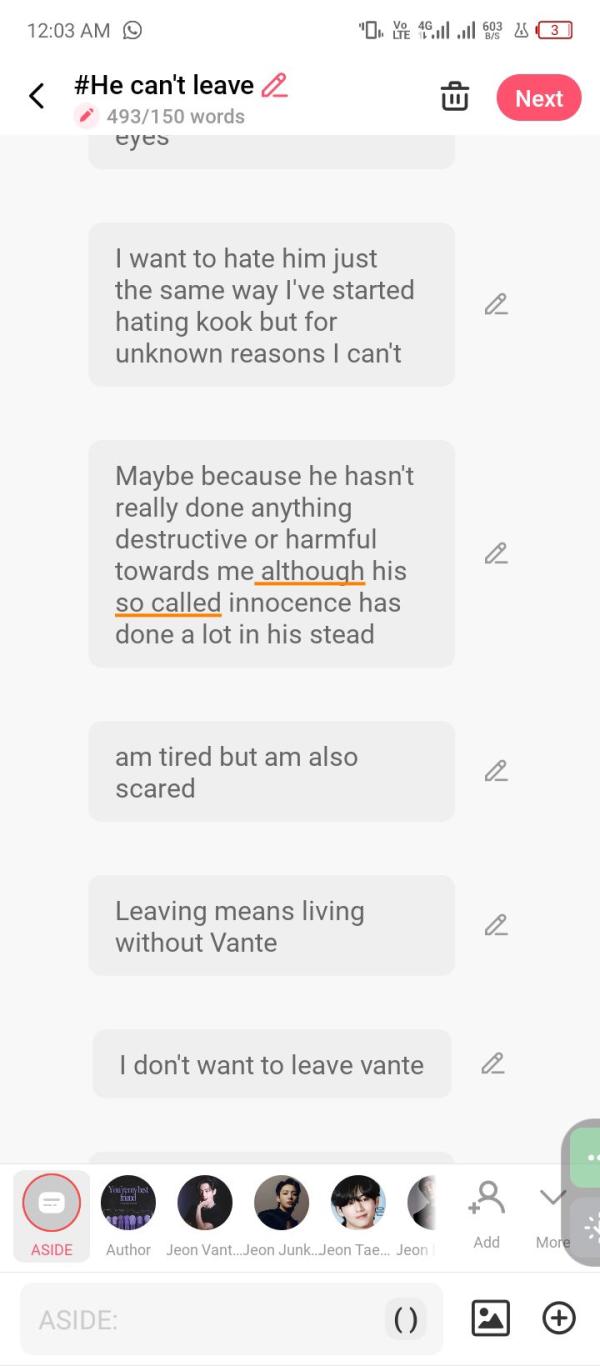Choose Jeon Junk... character avatar
The image size is (600, 1366).
coord(282,1215)
